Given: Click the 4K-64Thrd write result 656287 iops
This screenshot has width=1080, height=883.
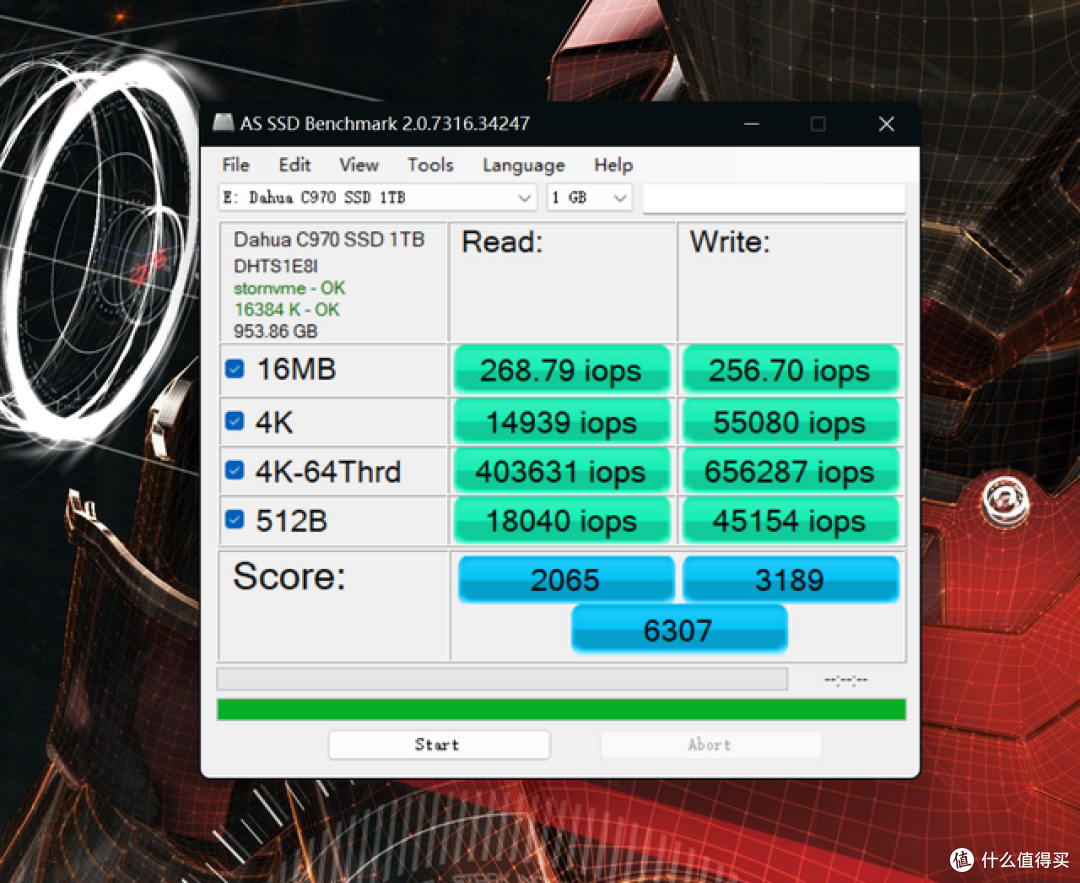Looking at the screenshot, I should 790,471.
